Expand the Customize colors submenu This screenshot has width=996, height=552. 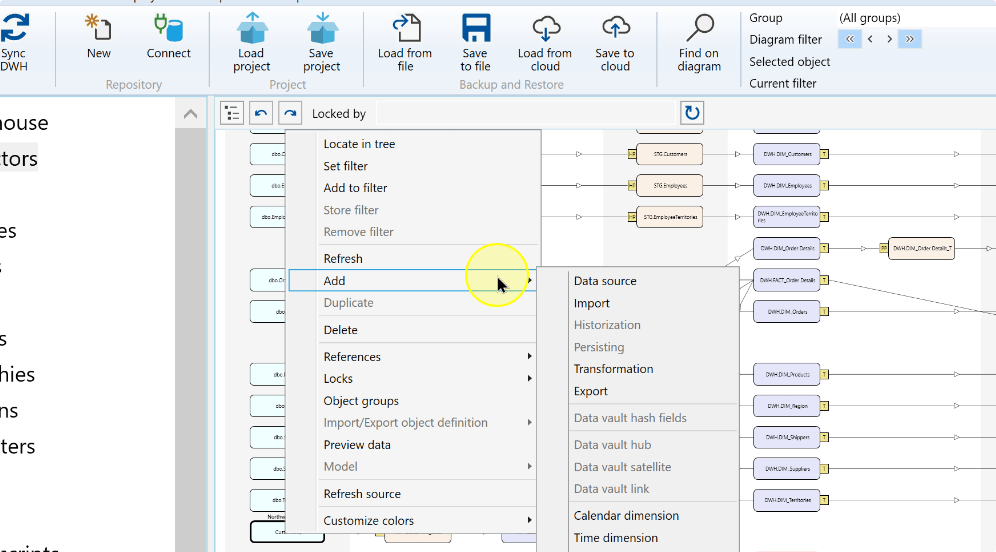pos(413,521)
